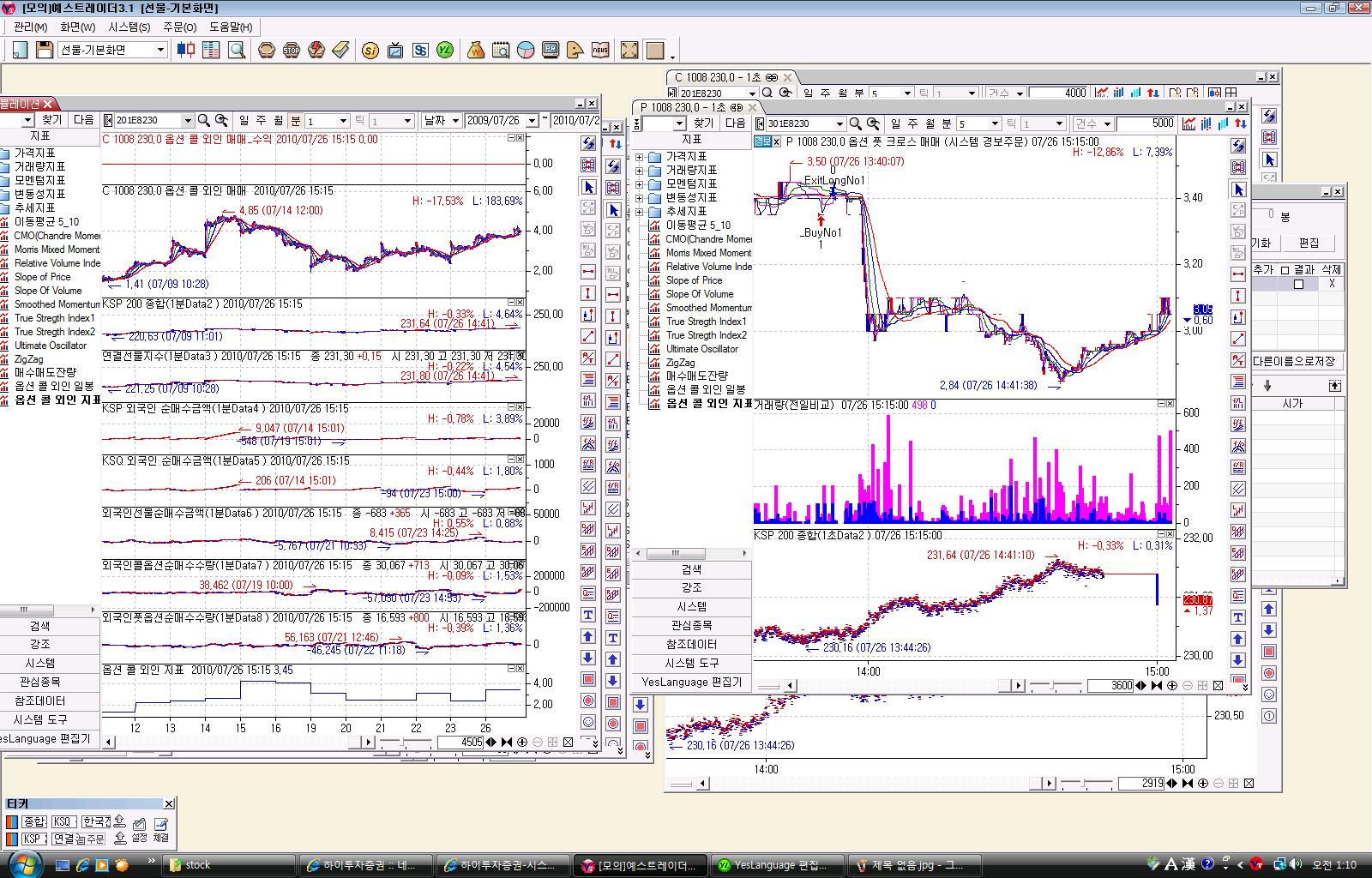Open YesLanguage 편집기 in P 1008 side panel
Image resolution: width=1372 pixels, height=878 pixels.
tap(691, 682)
